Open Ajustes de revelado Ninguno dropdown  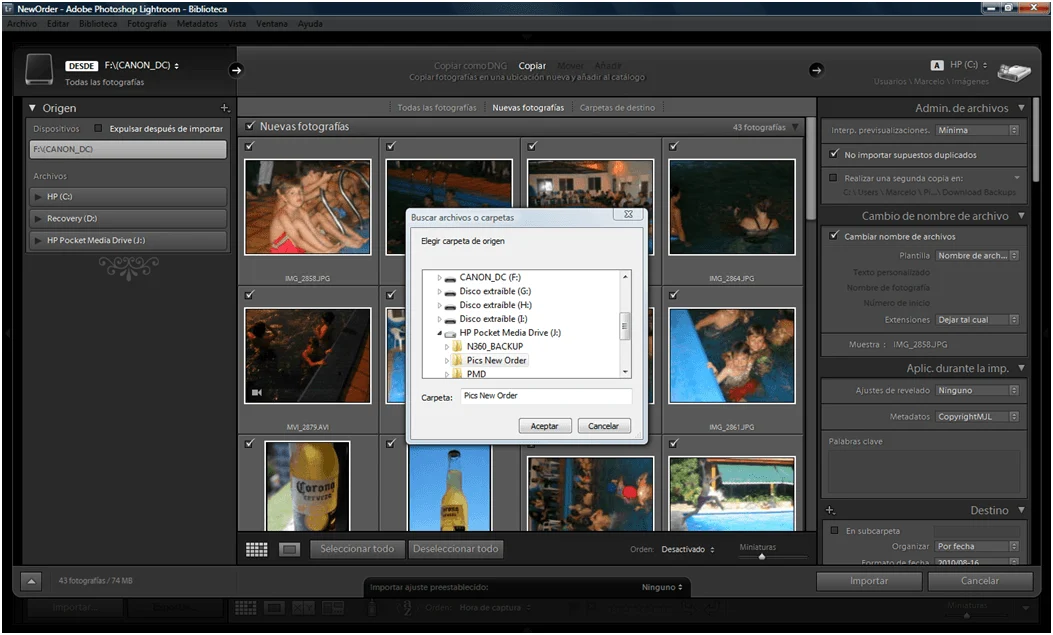coord(978,391)
